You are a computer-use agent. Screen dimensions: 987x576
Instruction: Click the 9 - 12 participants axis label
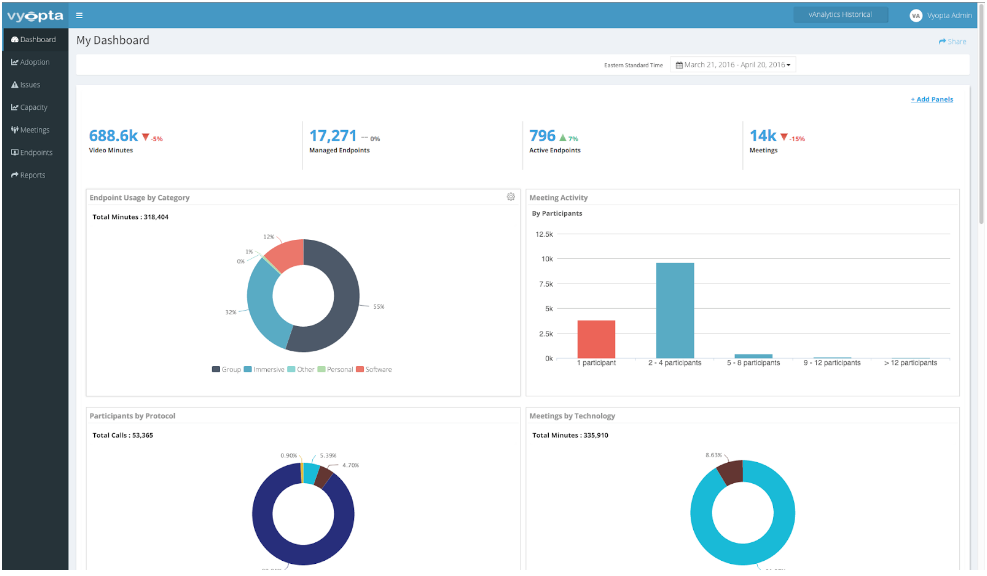click(832, 363)
